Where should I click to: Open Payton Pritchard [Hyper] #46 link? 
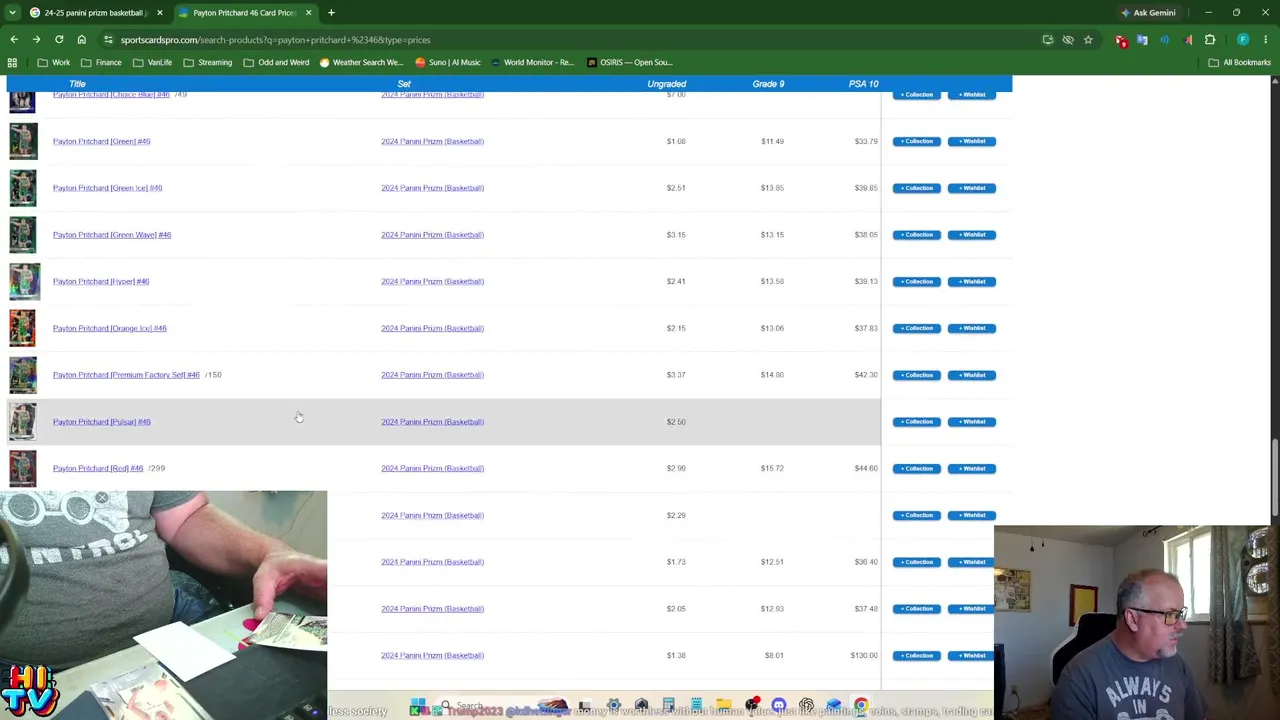(x=101, y=281)
